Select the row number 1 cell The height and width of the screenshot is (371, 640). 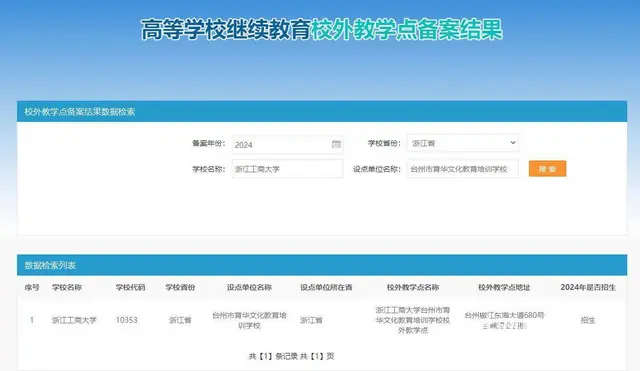(x=32, y=320)
